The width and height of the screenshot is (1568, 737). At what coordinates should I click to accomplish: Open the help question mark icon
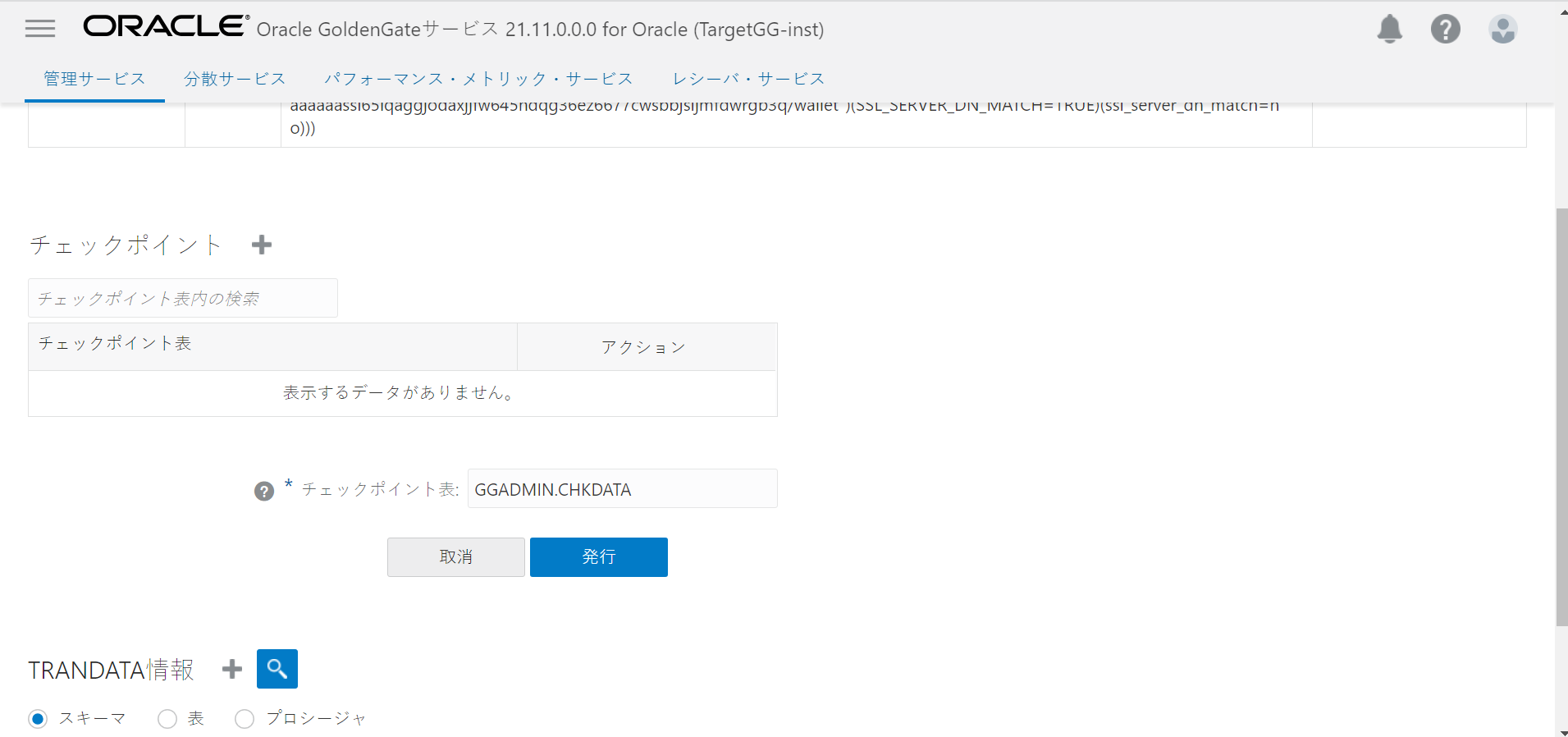click(x=1445, y=29)
